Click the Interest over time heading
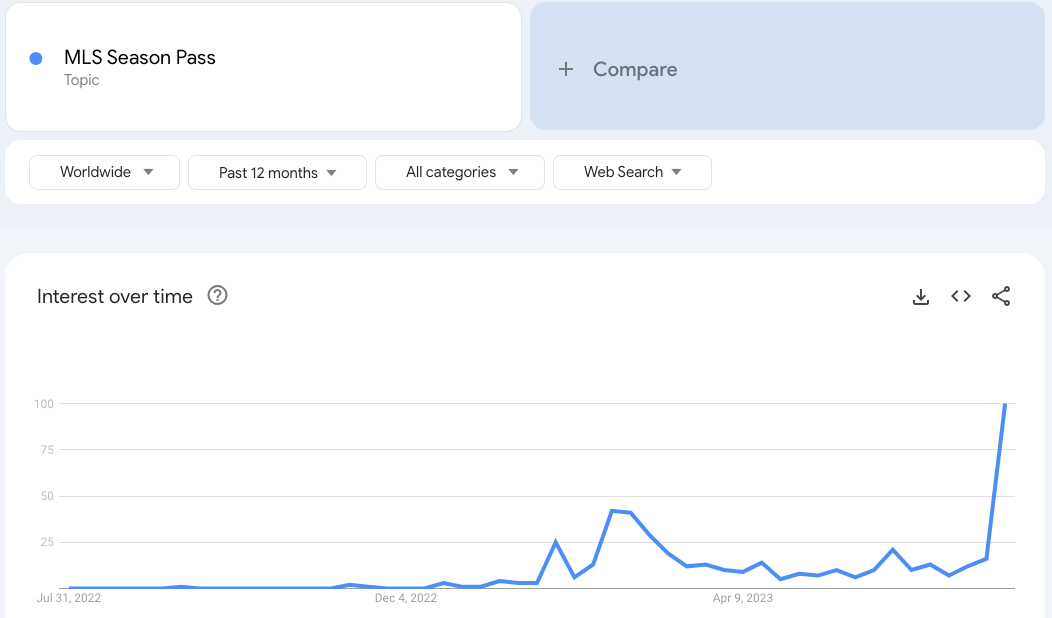This screenshot has width=1052, height=618. [115, 296]
